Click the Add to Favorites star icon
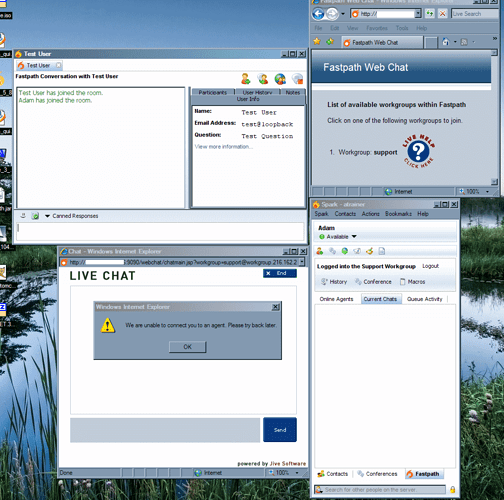 [x=330, y=41]
